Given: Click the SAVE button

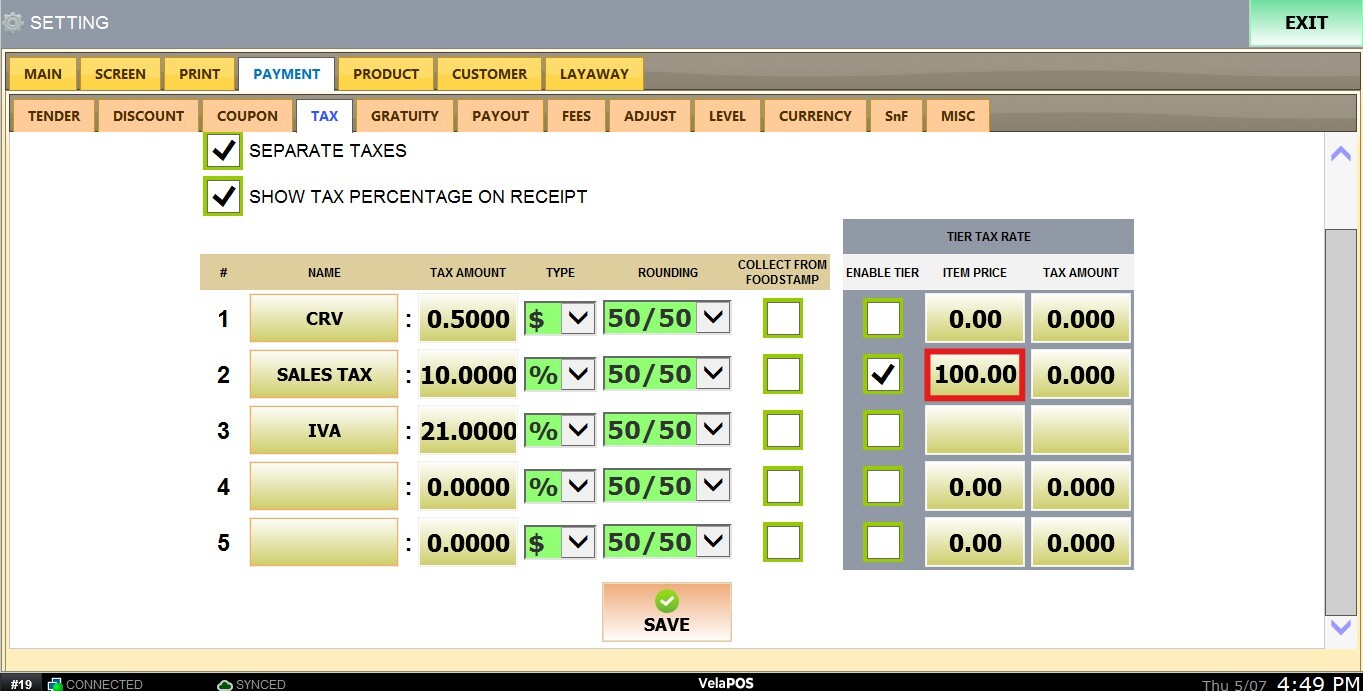Looking at the screenshot, I should coord(667,612).
